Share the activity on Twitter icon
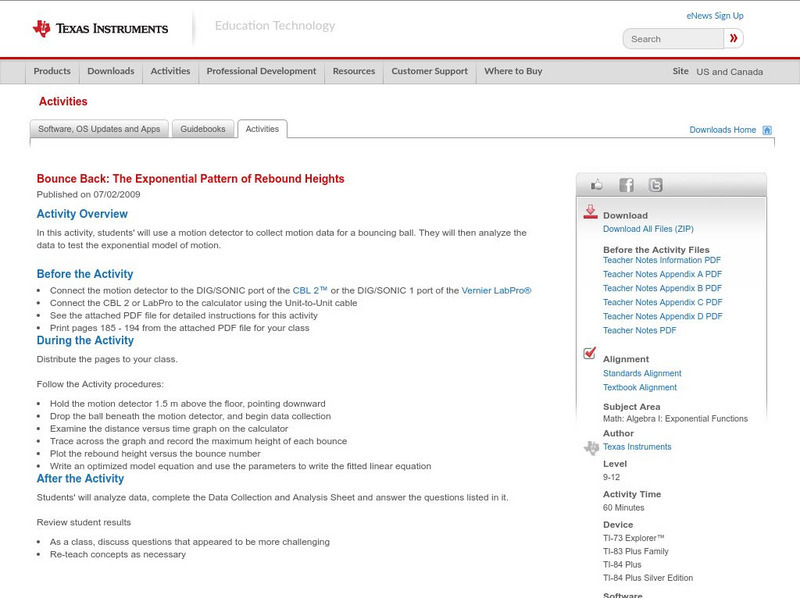This screenshot has width=800, height=598. click(655, 185)
